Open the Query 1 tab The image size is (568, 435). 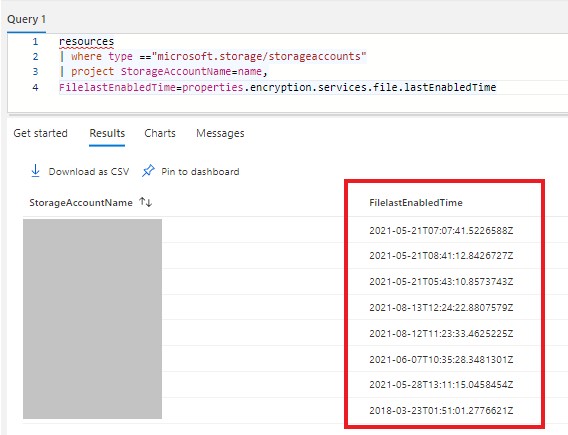pyautogui.click(x=26, y=19)
